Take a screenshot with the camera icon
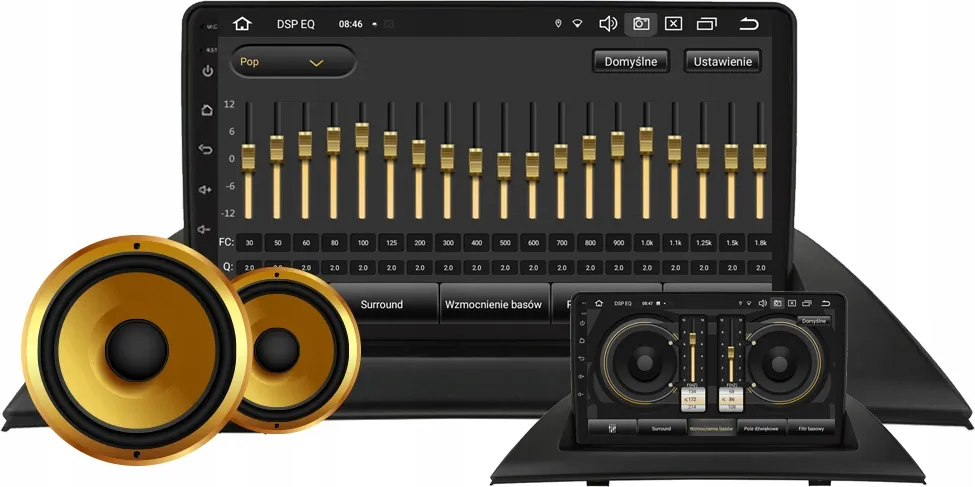 (640, 24)
